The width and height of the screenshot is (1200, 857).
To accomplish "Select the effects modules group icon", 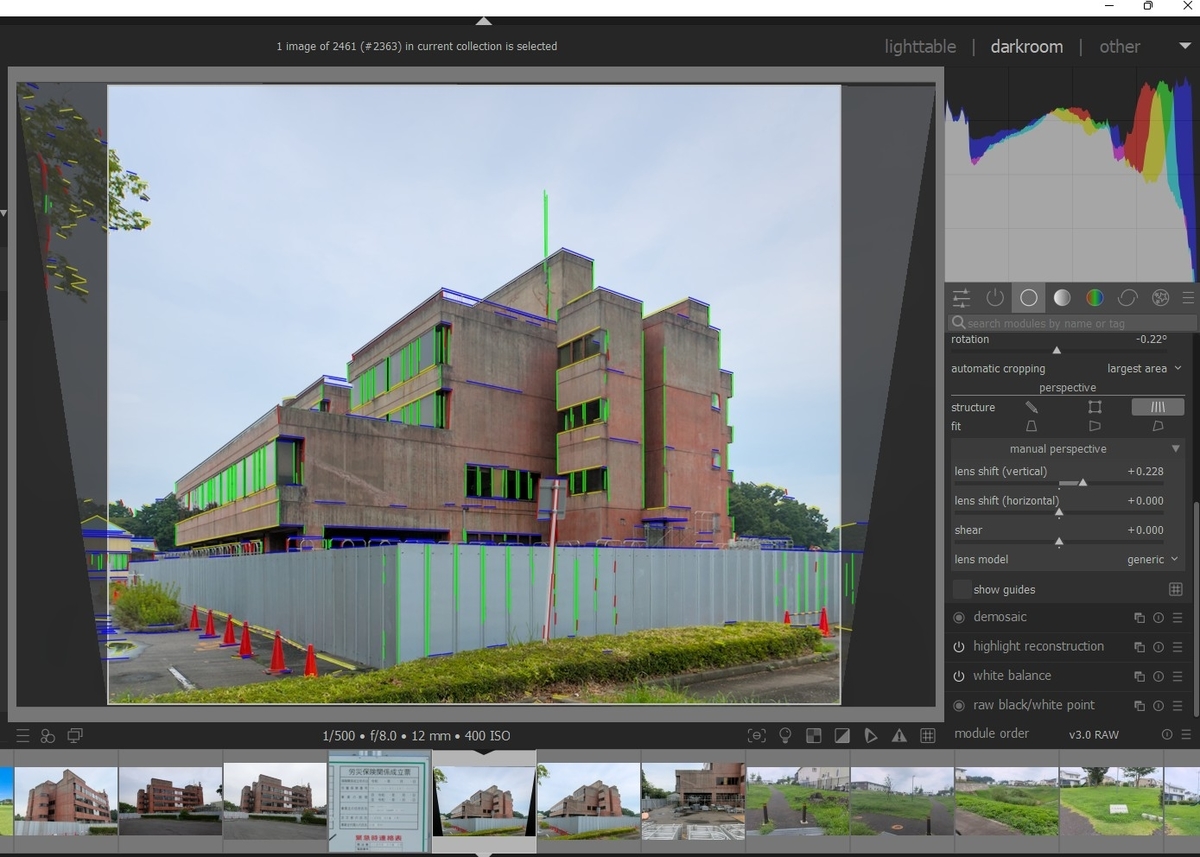I will tap(1161, 298).
